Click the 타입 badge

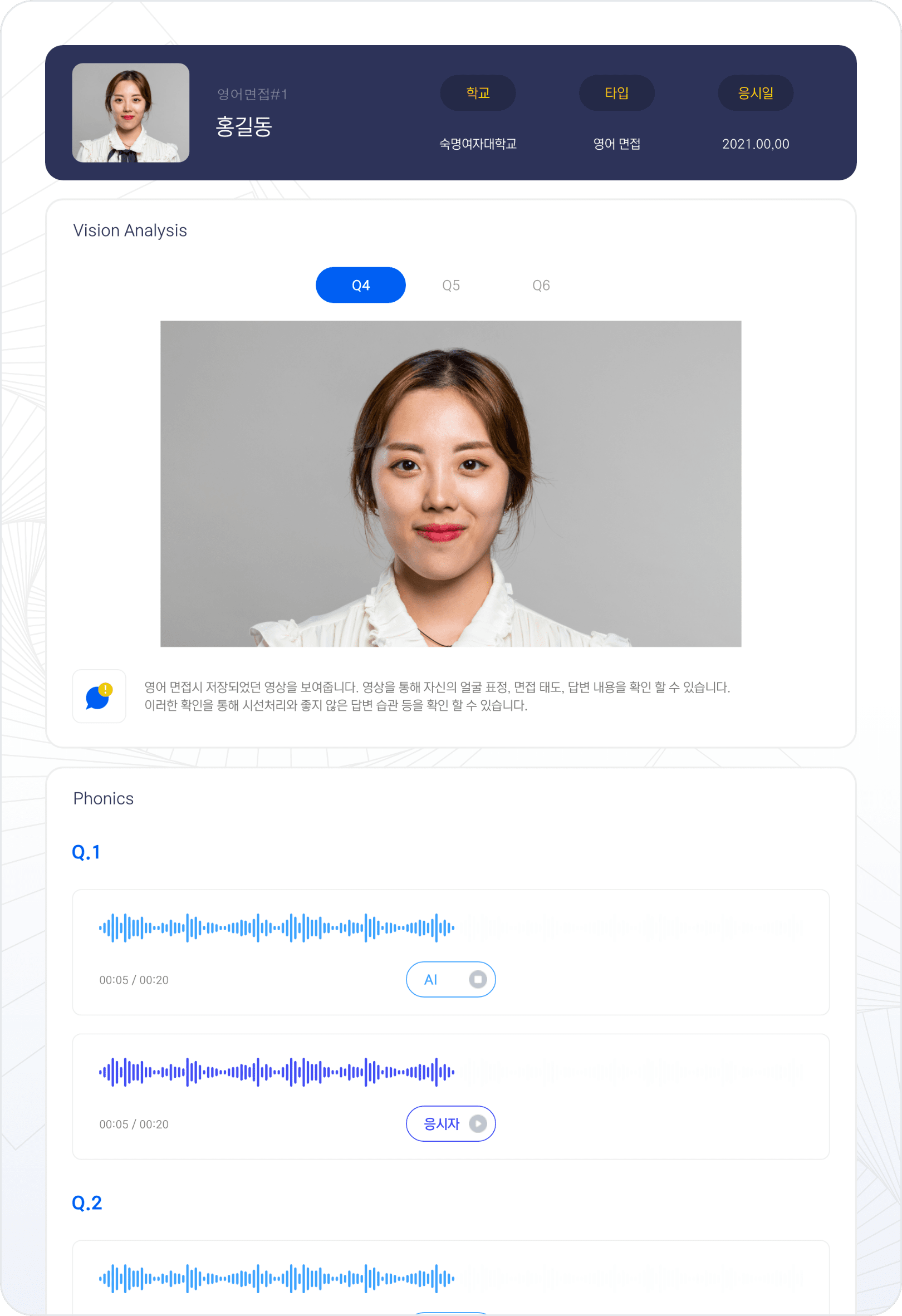point(616,93)
